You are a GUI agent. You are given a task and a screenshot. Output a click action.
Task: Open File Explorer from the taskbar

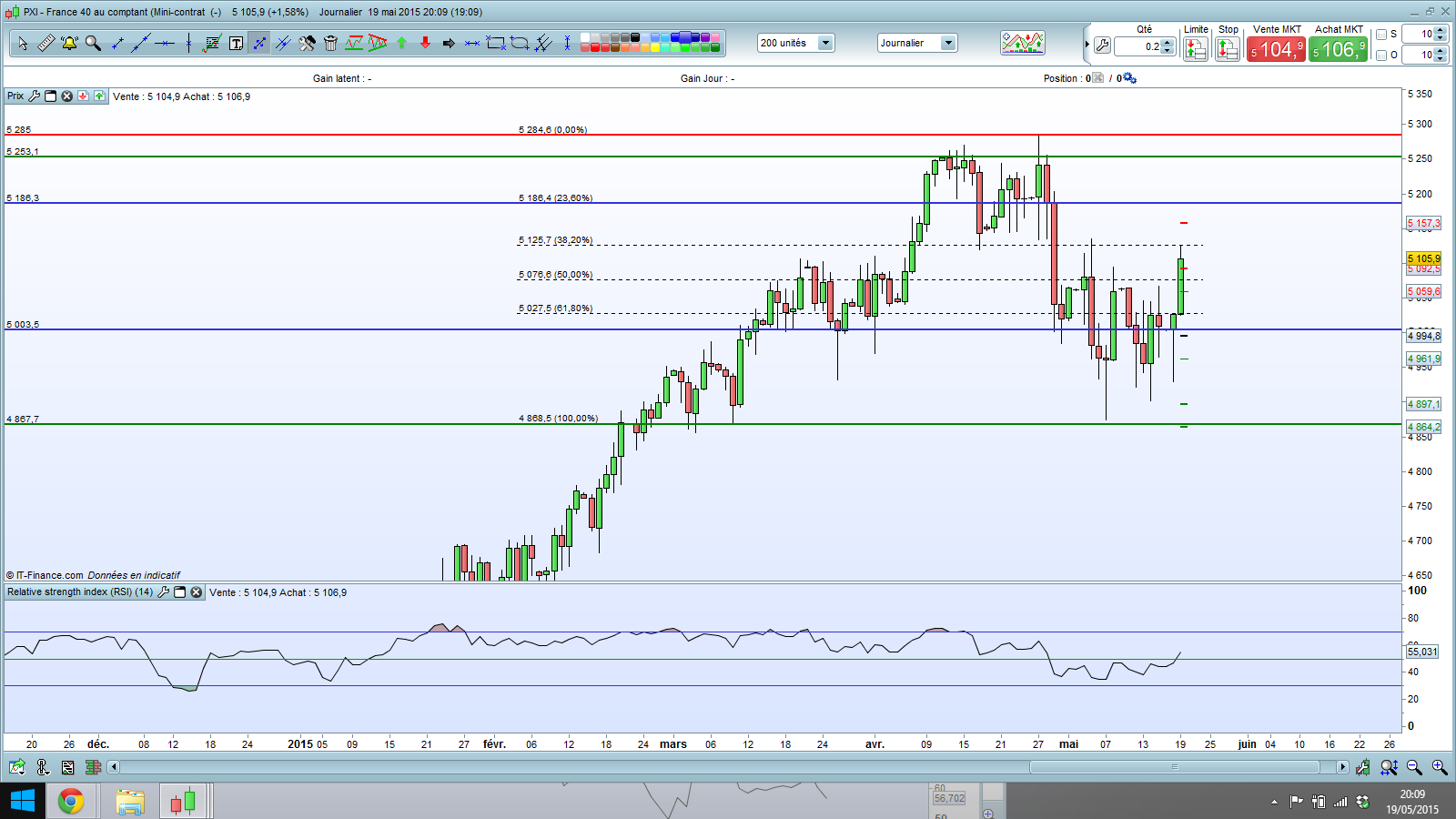[130, 801]
